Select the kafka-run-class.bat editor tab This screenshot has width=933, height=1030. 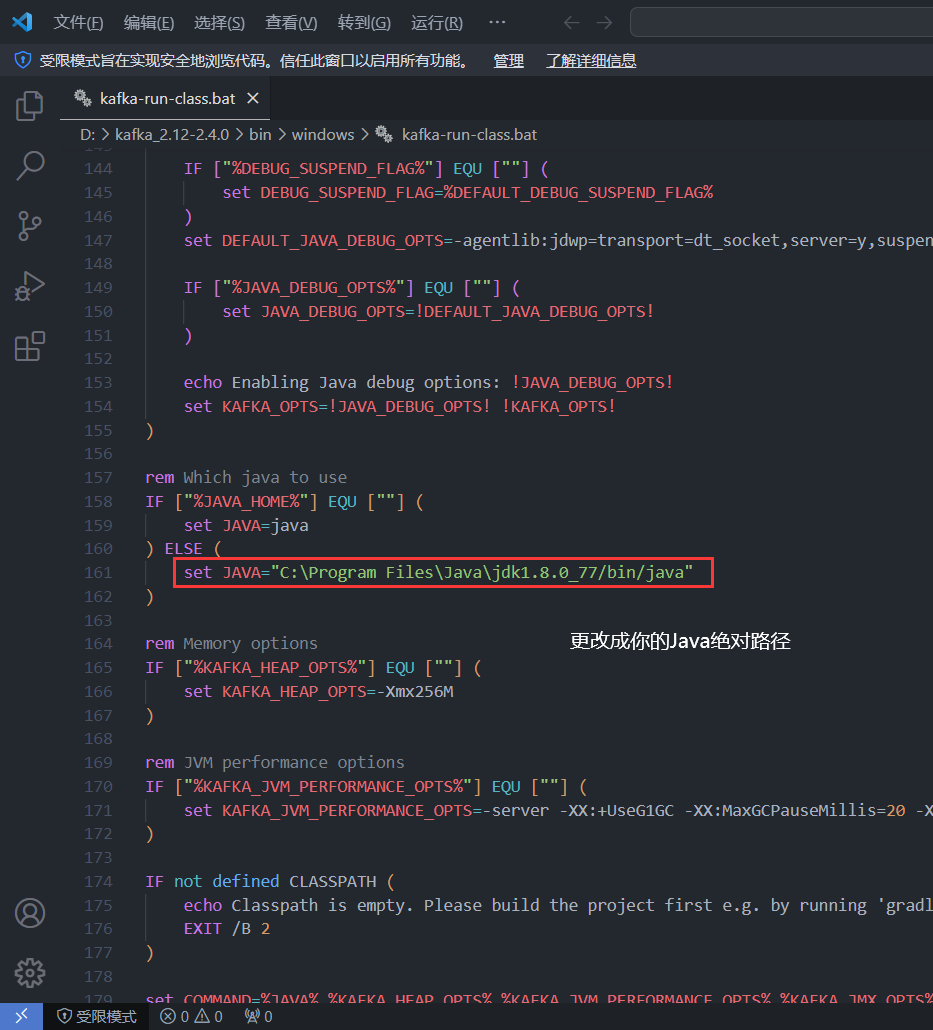[x=165, y=99]
